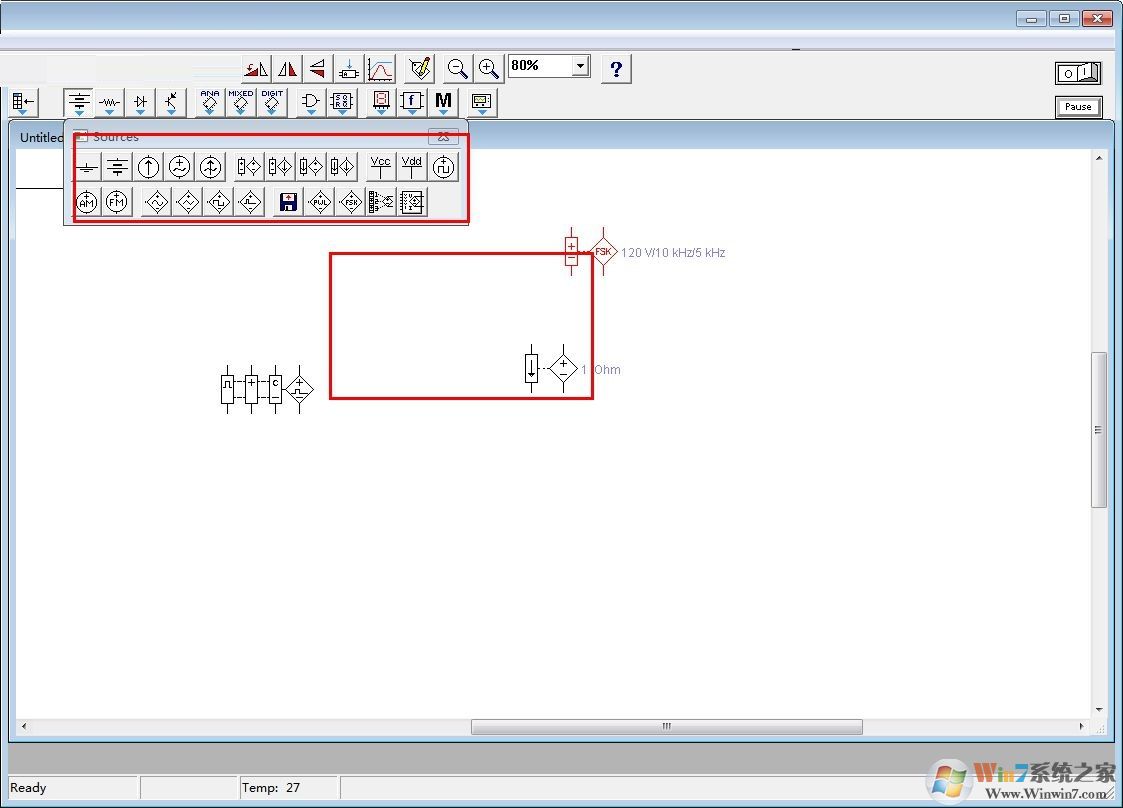The height and width of the screenshot is (808, 1123).
Task: Place the AM signal source
Action: (x=86, y=201)
